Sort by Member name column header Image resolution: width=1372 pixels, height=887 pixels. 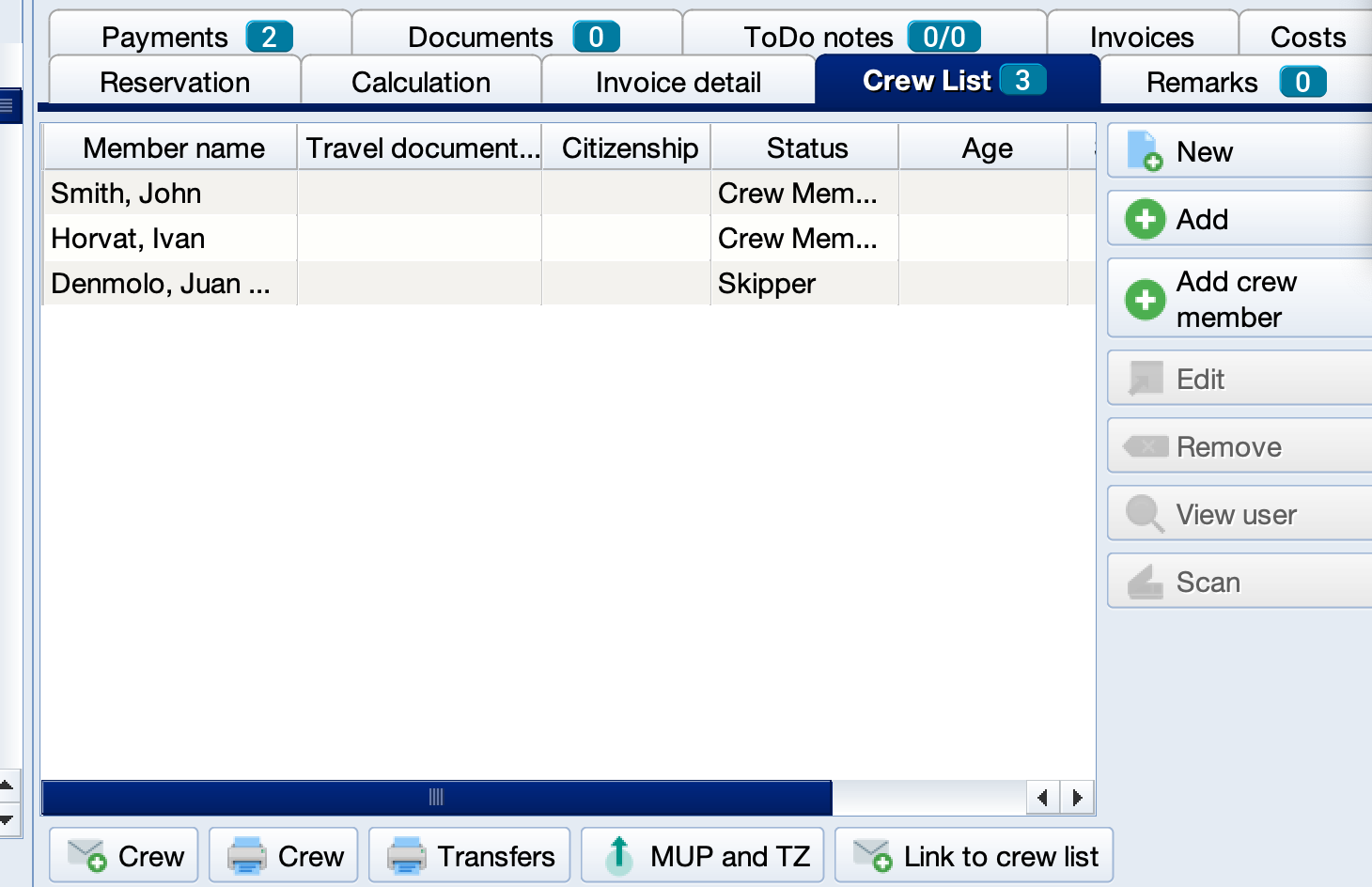(x=173, y=148)
